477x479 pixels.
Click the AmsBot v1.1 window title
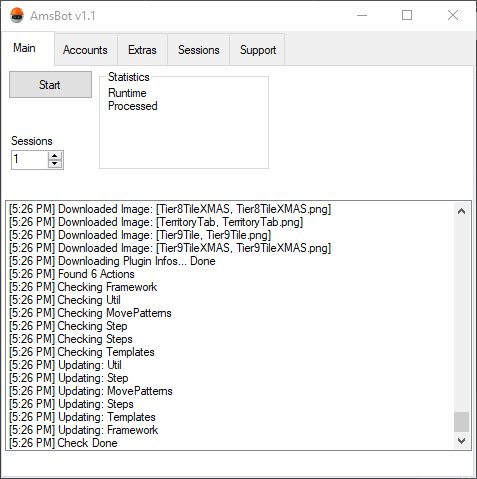pyautogui.click(x=63, y=16)
